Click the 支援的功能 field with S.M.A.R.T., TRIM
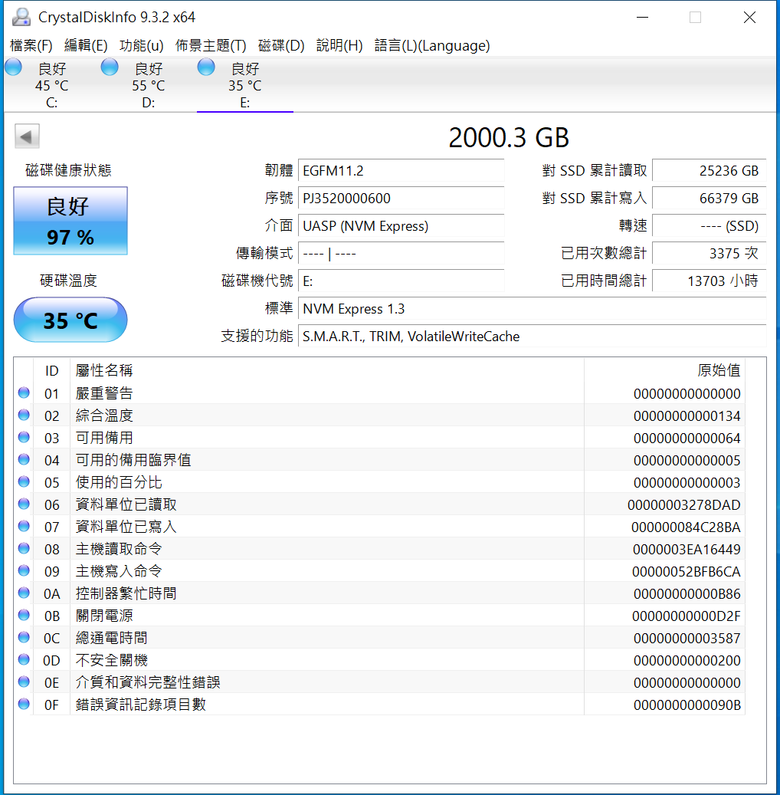780x795 pixels. [x=532, y=336]
